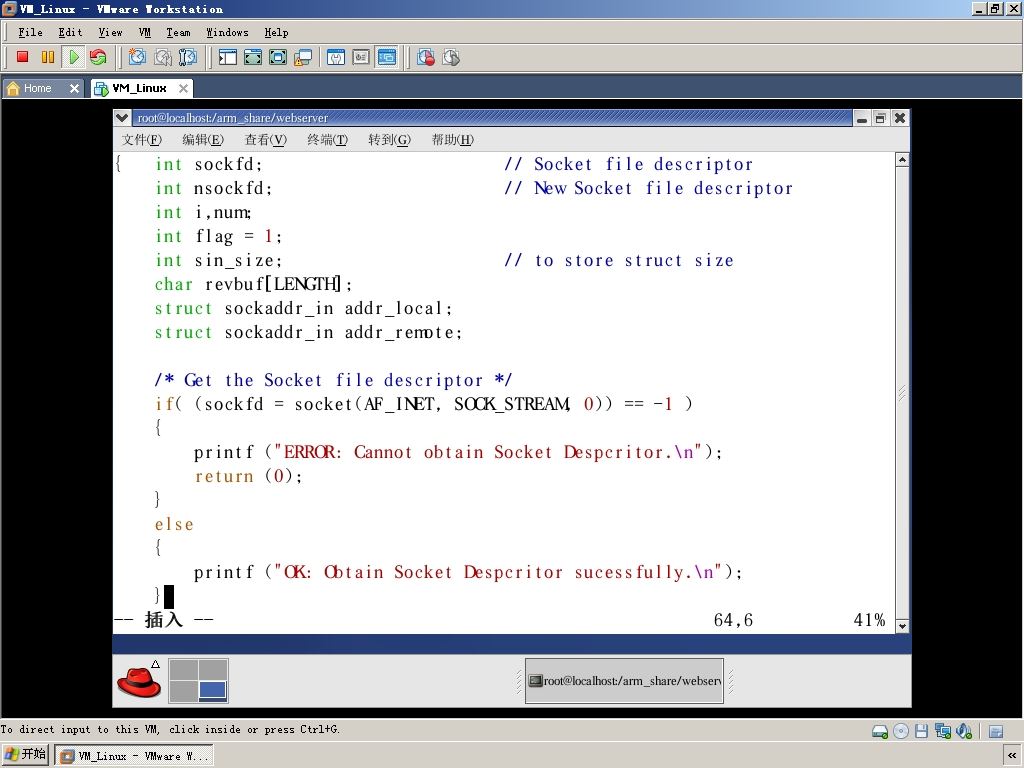
Task: Click the '41%' file position indicator
Action: pos(869,620)
